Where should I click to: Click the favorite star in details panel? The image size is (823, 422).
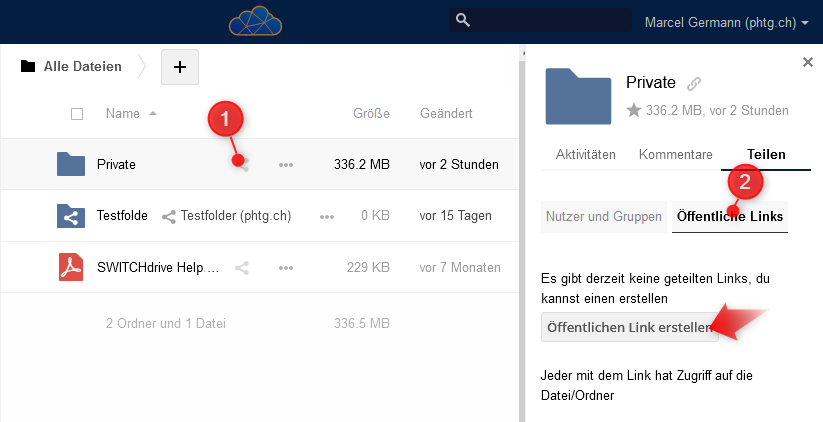633,111
